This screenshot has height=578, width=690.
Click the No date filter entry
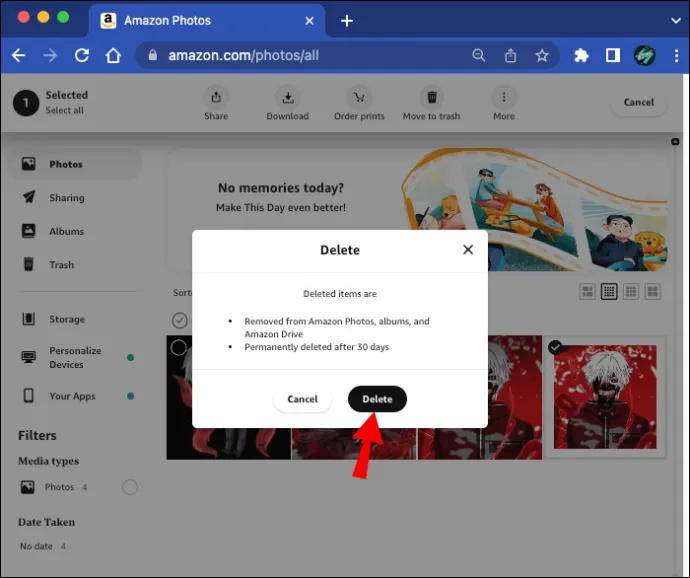pos(42,546)
